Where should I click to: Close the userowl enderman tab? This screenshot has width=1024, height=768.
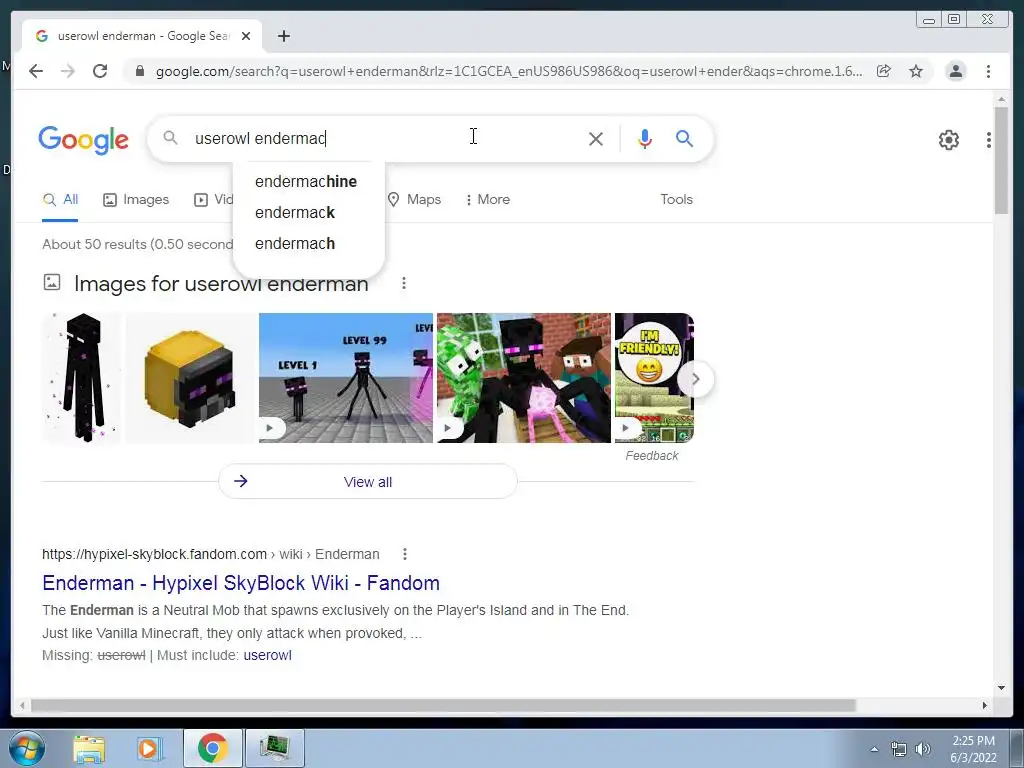tap(246, 36)
